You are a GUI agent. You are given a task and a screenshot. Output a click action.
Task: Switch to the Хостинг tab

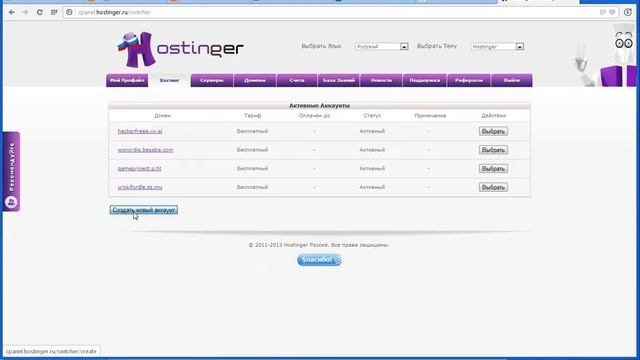(169, 80)
